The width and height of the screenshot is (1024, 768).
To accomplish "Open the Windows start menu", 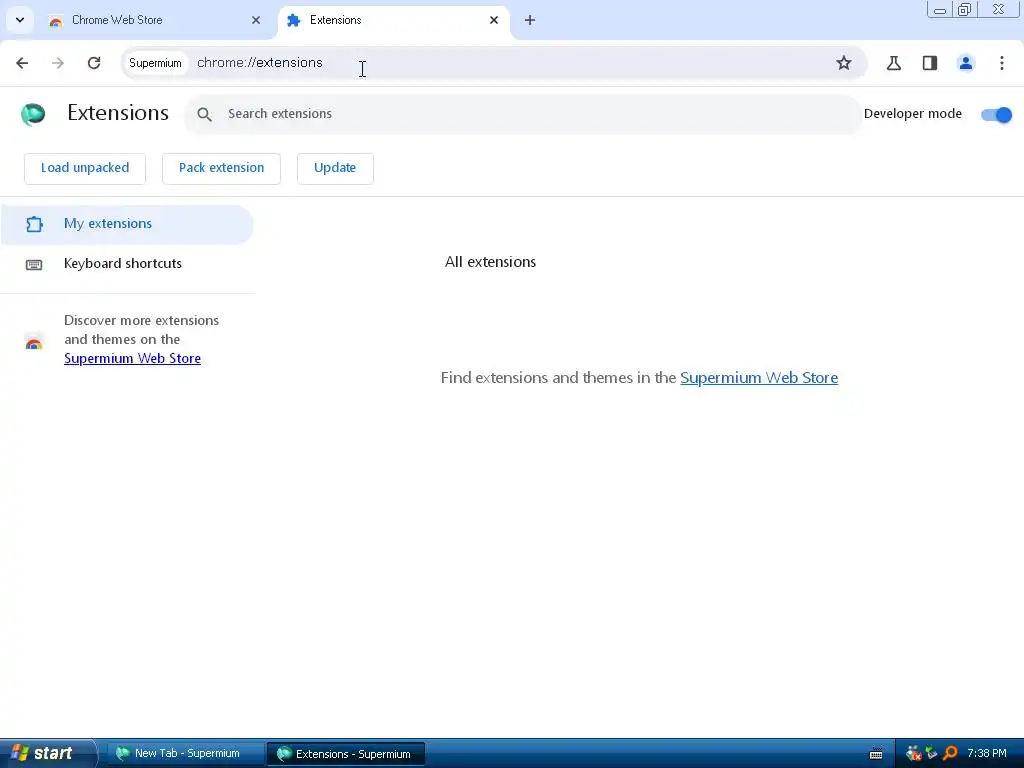I will tap(47, 754).
